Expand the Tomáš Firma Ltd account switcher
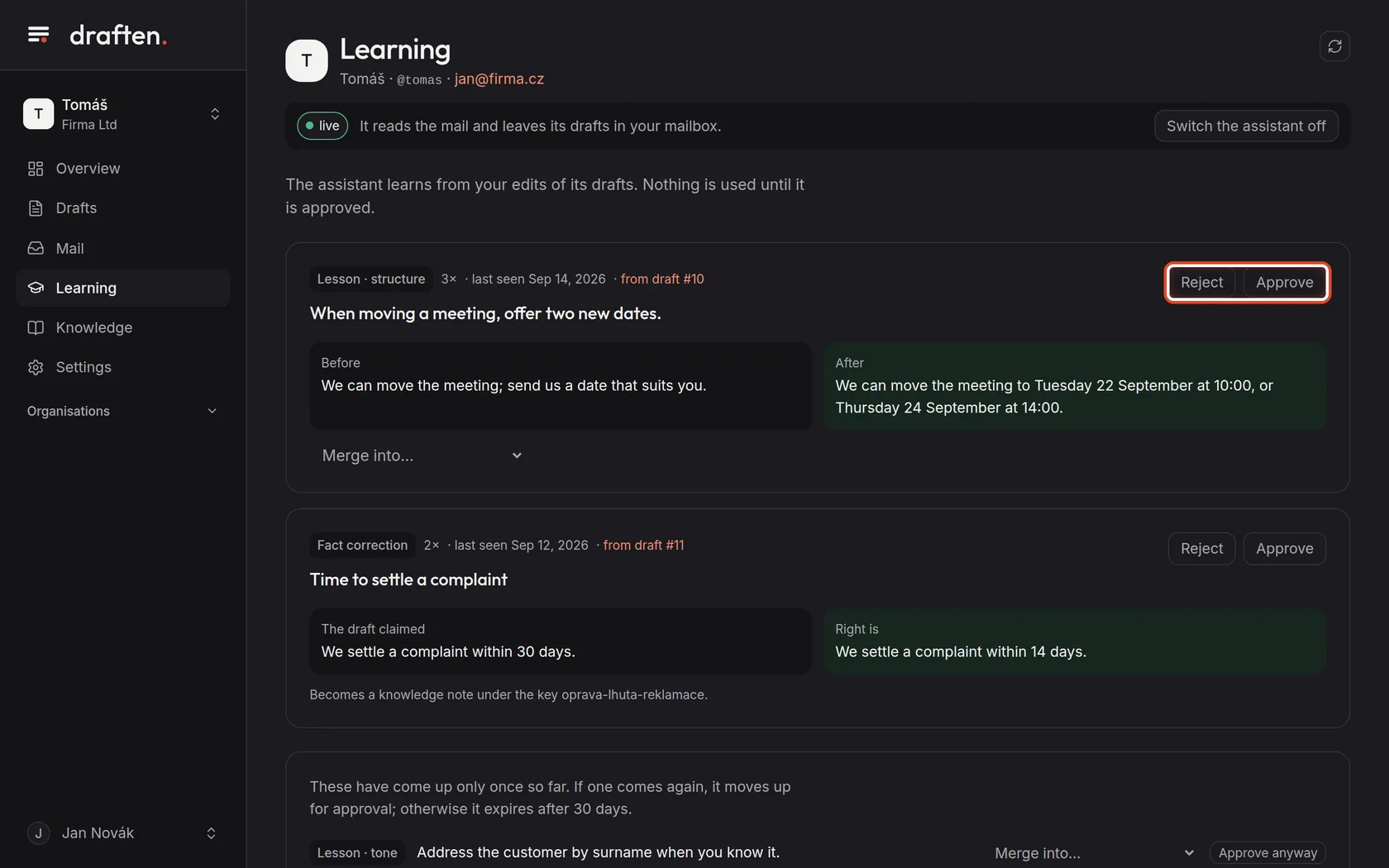The width and height of the screenshot is (1389, 868). [122, 114]
